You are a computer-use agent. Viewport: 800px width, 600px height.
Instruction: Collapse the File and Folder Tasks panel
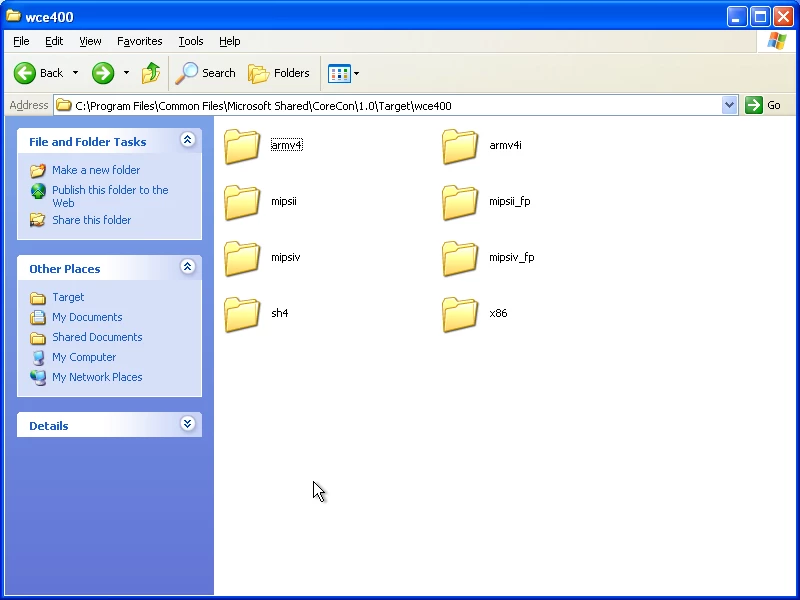click(187, 141)
